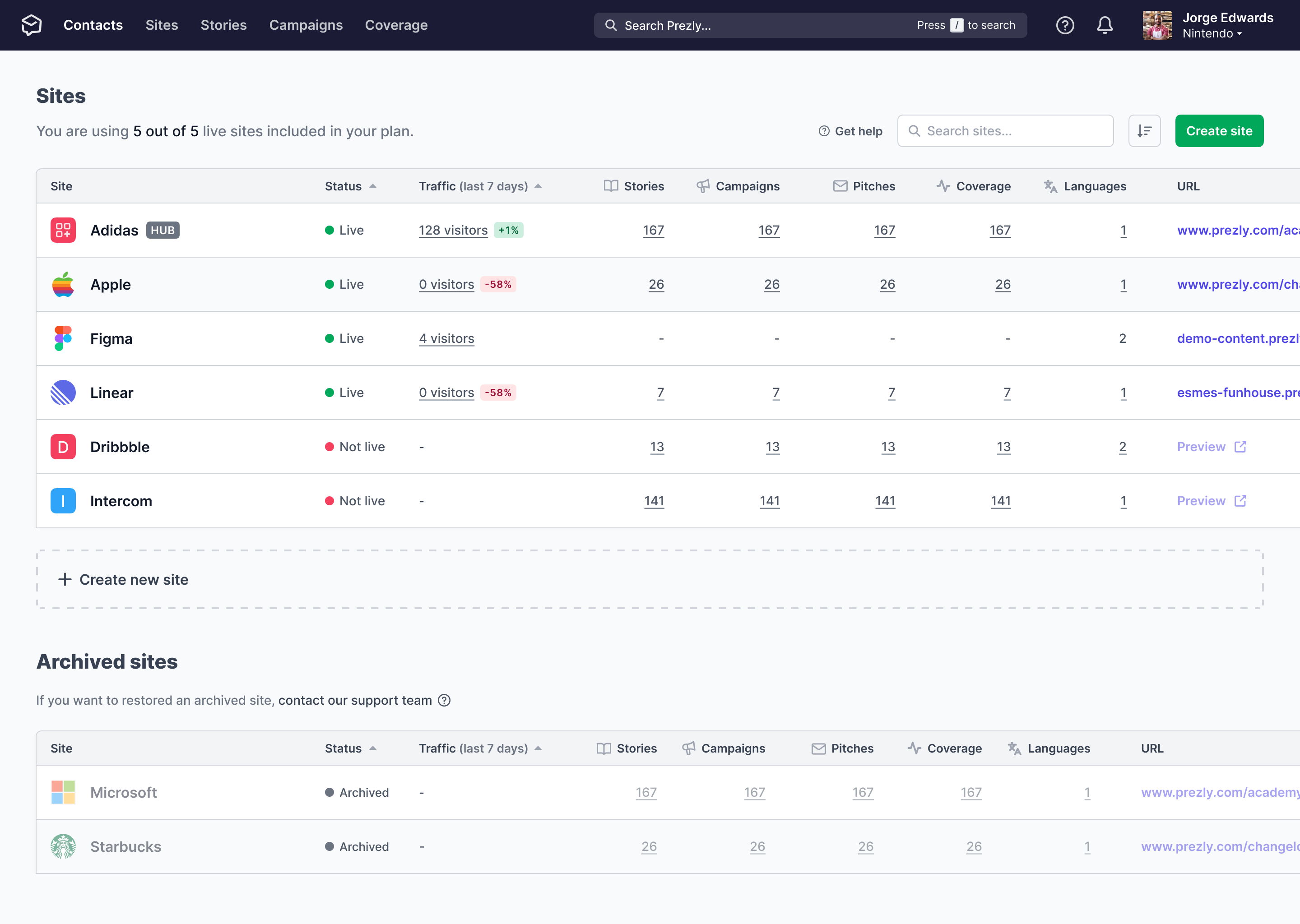Screen dimensions: 1300x924
Task: Click Dribbble Languages count 2
Action: tap(1123, 447)
